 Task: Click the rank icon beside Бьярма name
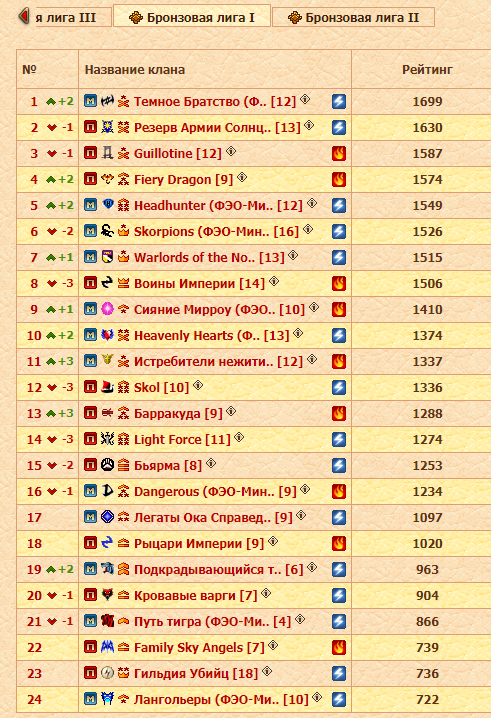tap(123, 465)
